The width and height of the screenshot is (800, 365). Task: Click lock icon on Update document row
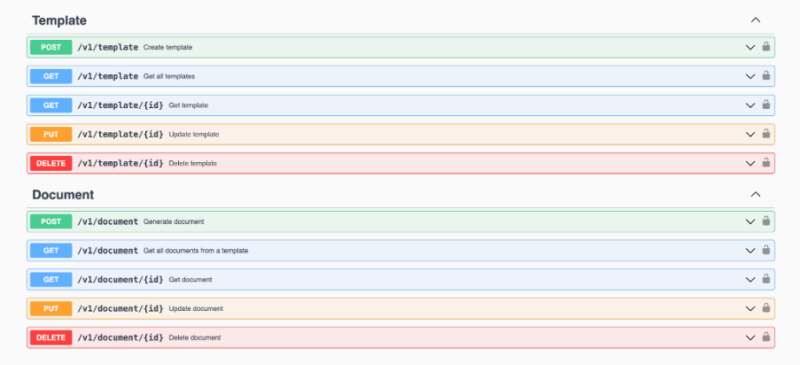click(x=766, y=308)
